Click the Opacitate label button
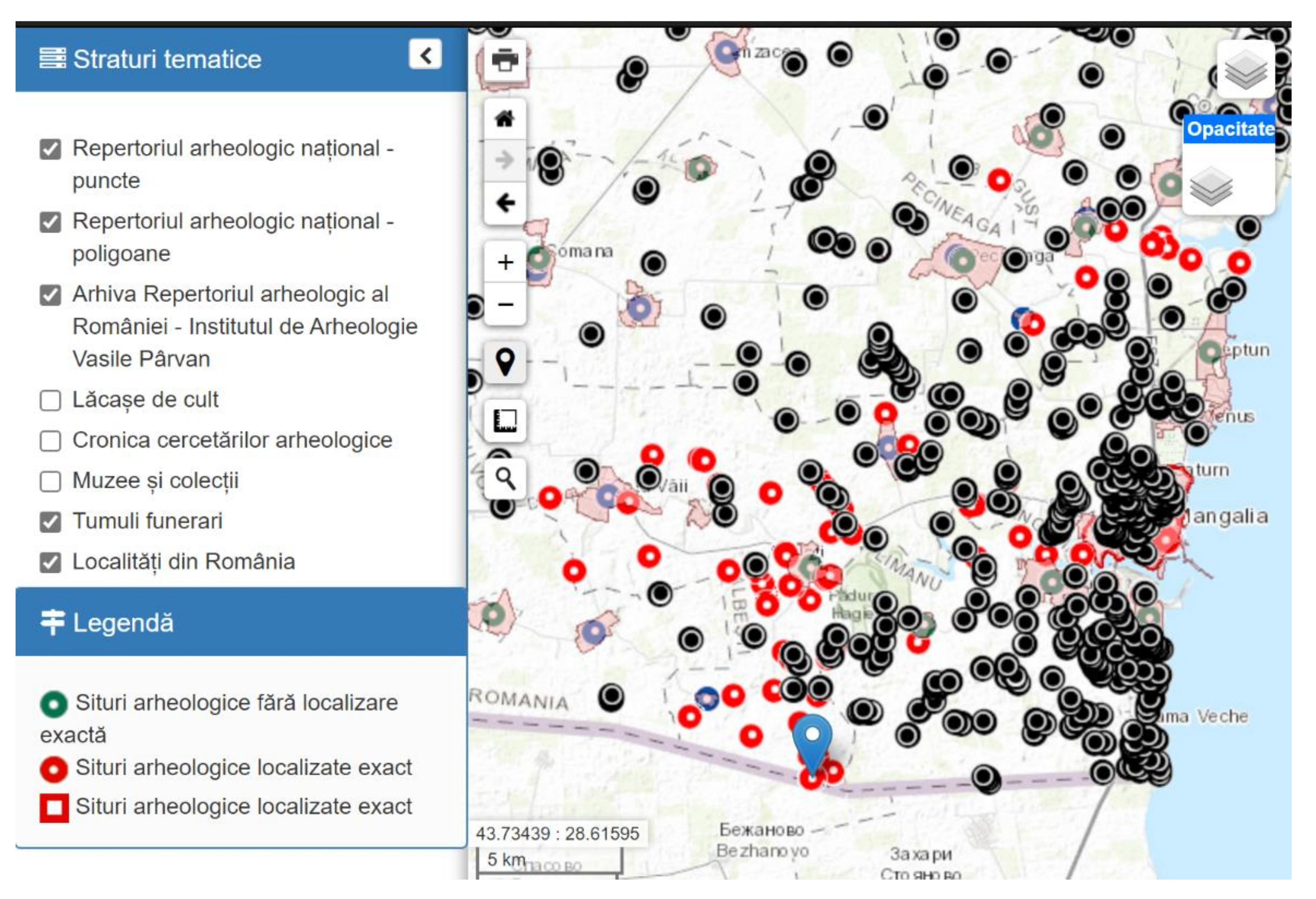The height and width of the screenshot is (899, 1316). (1230, 129)
